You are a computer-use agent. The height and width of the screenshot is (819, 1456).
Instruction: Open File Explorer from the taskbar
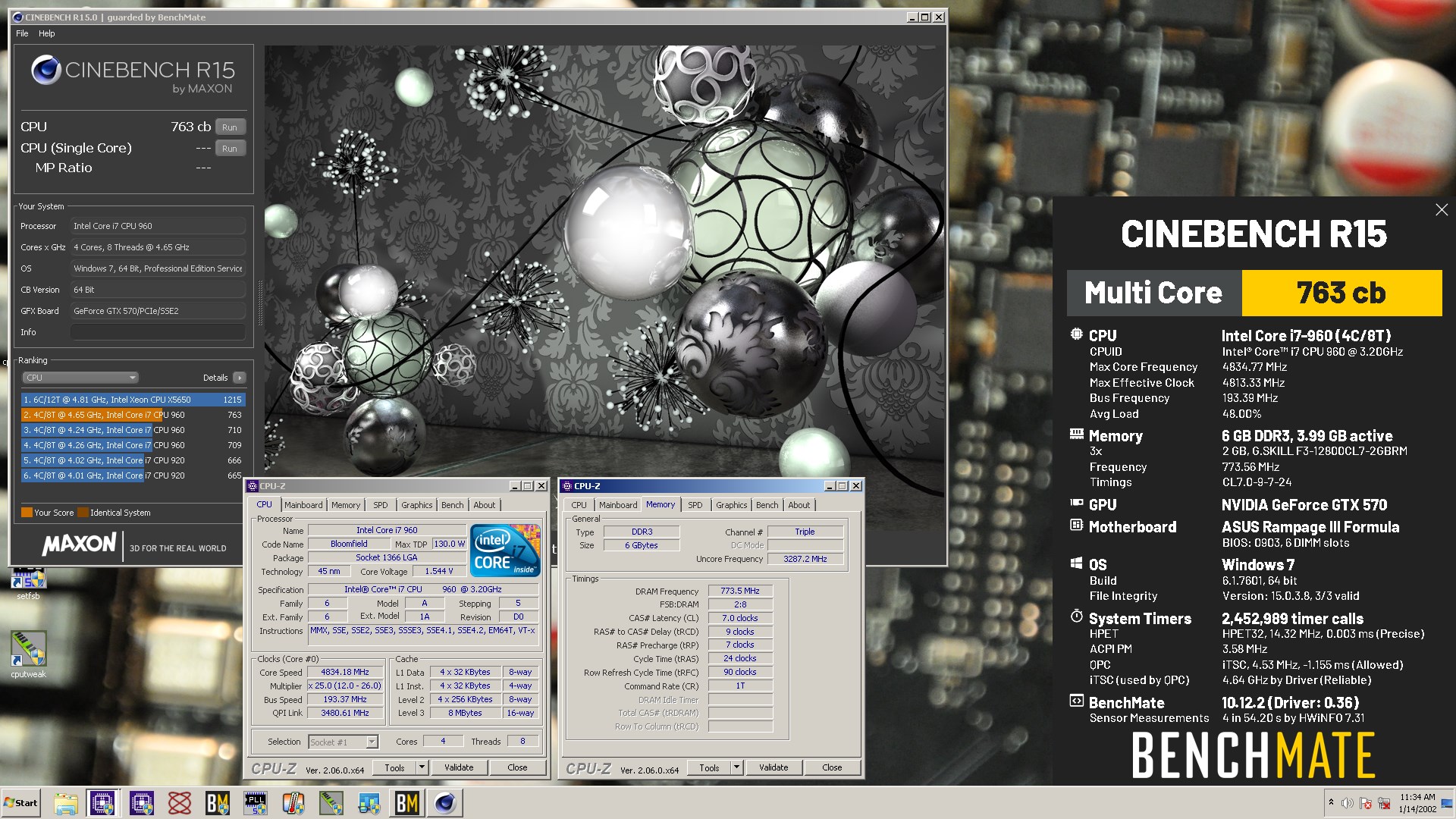click(65, 803)
